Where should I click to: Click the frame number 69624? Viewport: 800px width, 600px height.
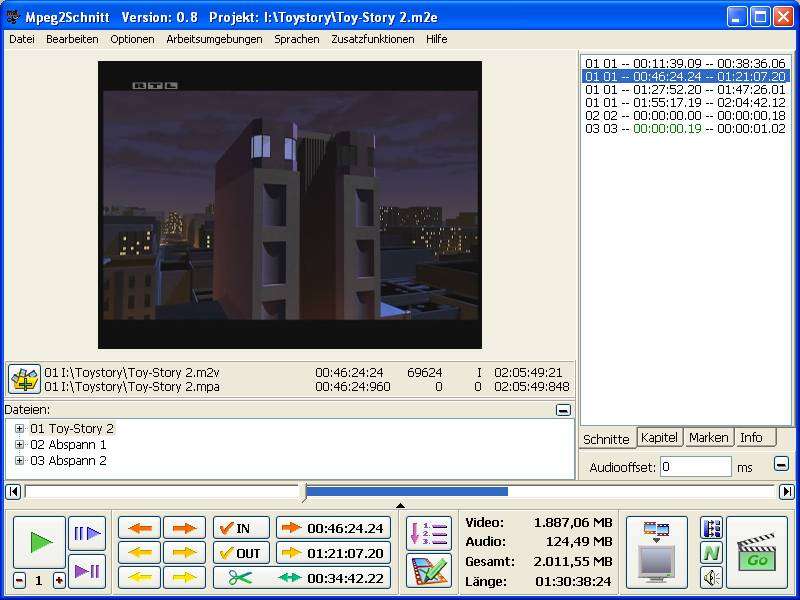424,372
